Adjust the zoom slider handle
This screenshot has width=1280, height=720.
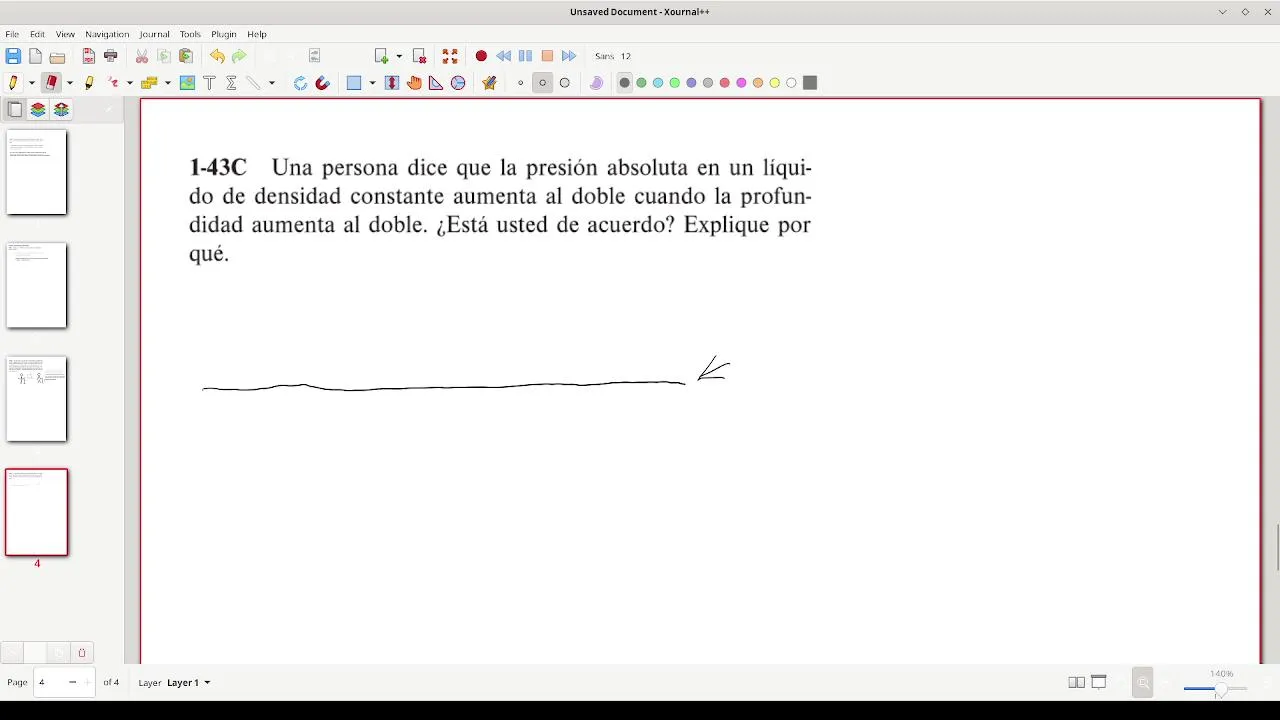point(1220,689)
